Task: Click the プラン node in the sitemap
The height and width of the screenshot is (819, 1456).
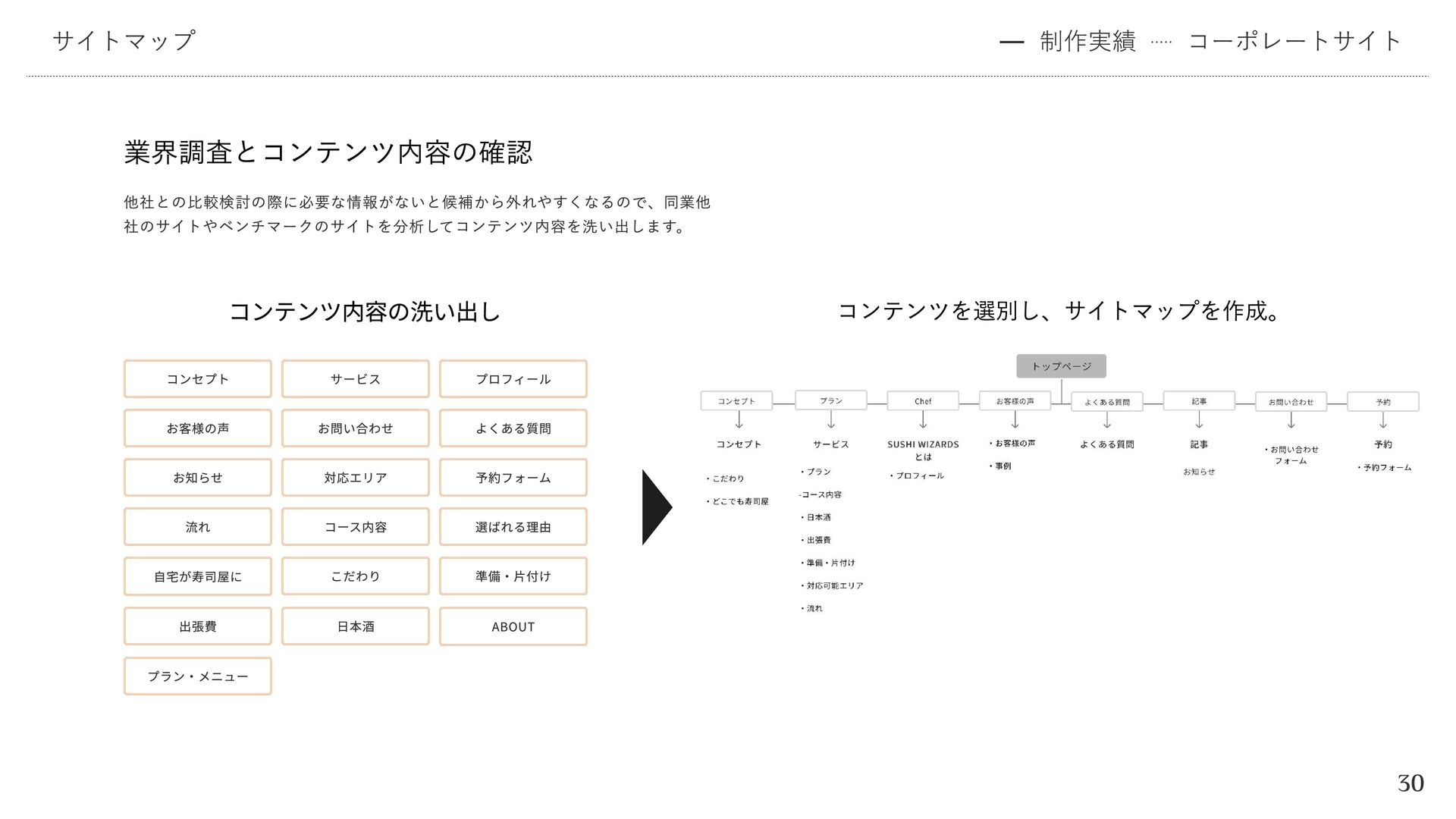Action: (830, 400)
